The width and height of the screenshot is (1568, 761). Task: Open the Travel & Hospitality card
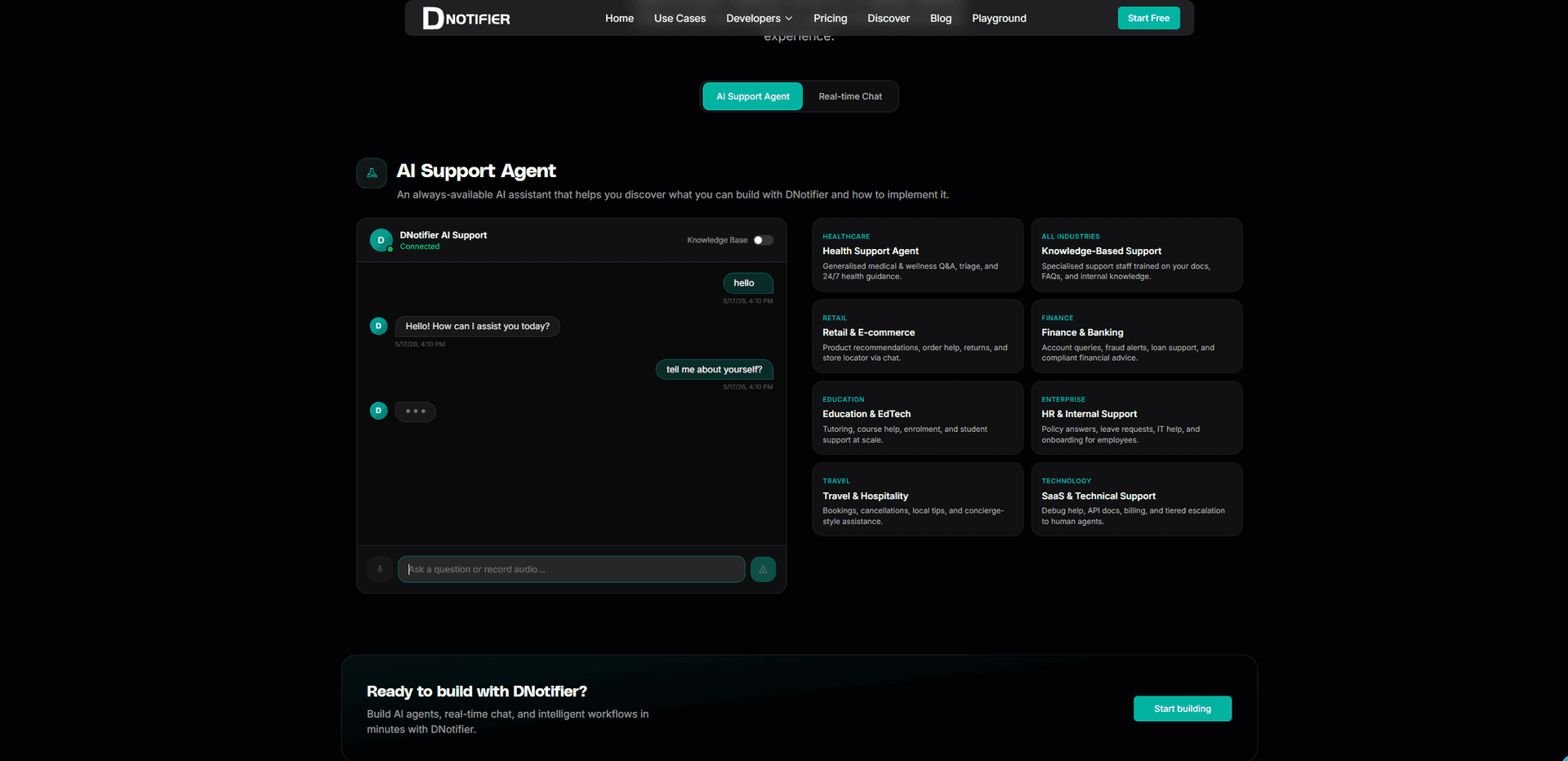pos(918,500)
